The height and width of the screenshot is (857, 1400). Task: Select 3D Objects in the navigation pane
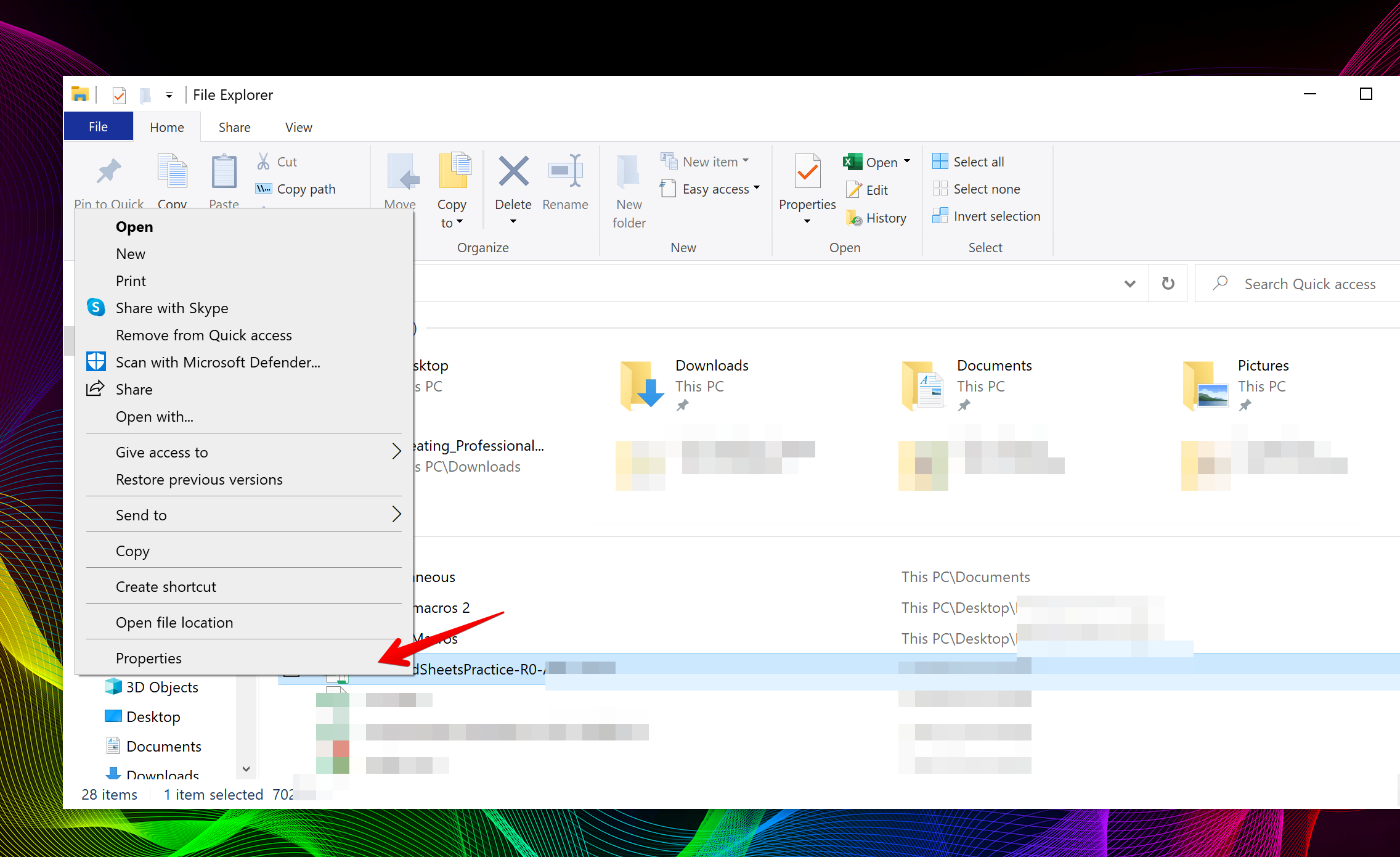pos(161,687)
